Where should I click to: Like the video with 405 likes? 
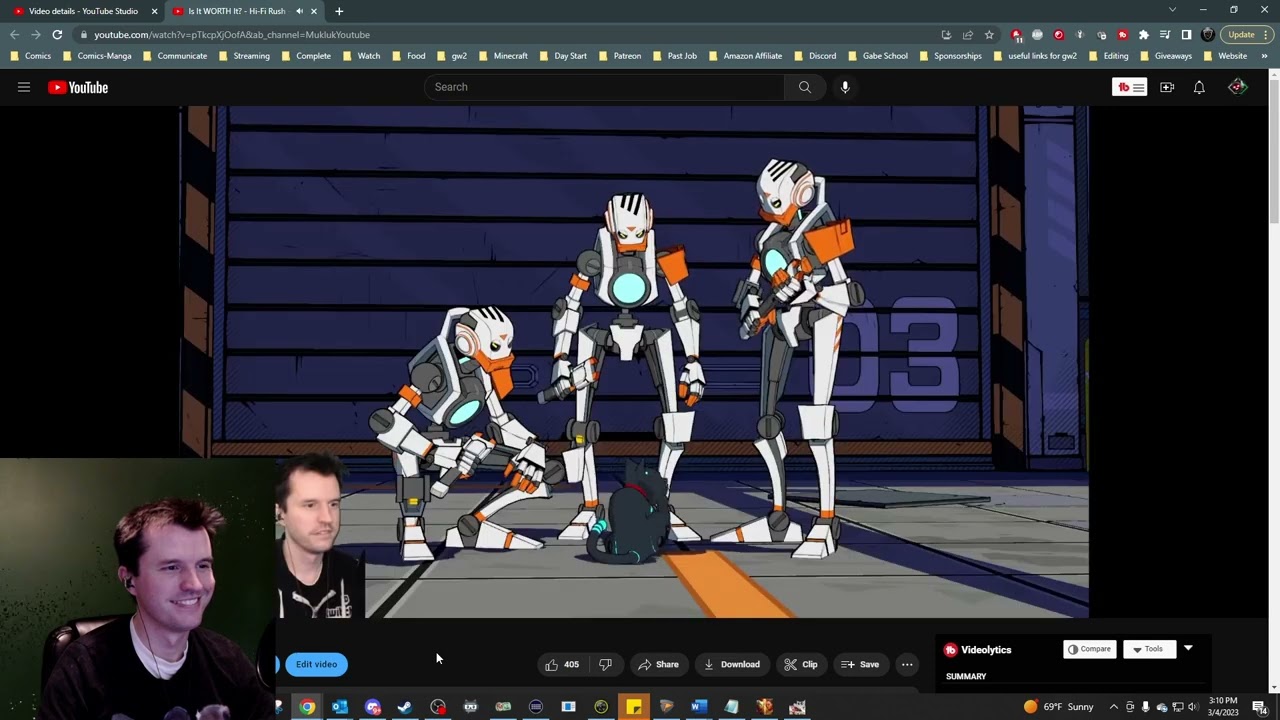562,664
